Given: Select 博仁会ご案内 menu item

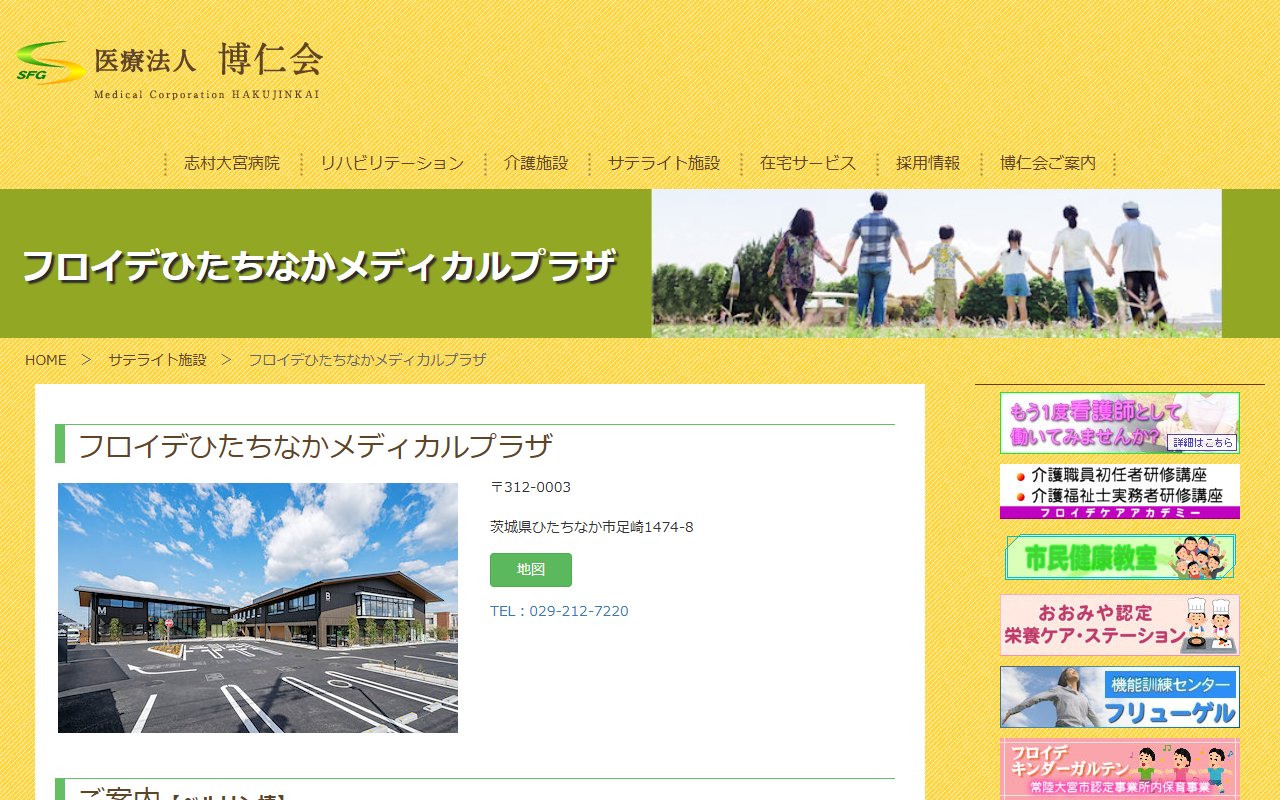Looking at the screenshot, I should point(1048,163).
